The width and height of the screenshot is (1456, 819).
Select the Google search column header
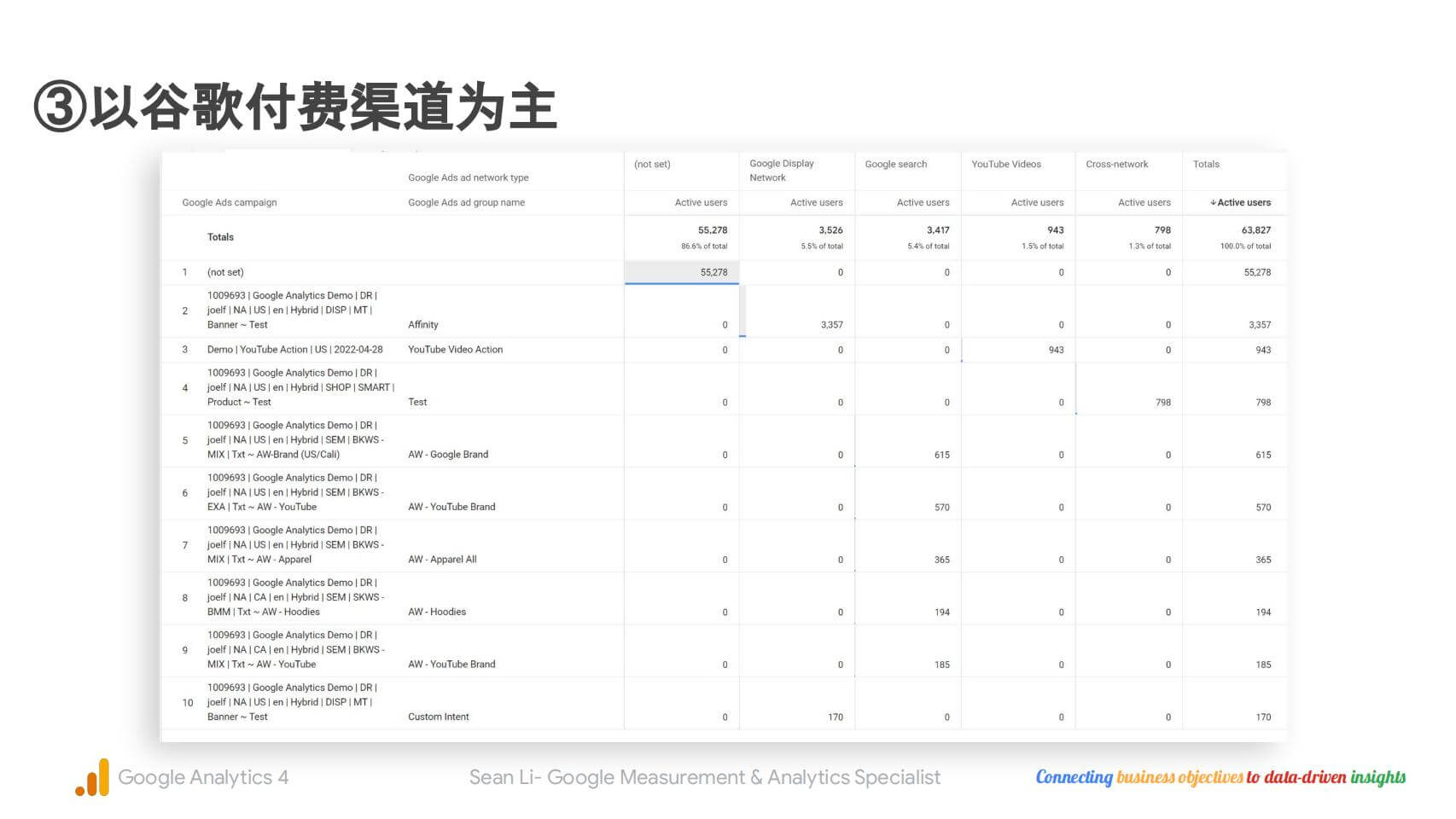(x=895, y=165)
